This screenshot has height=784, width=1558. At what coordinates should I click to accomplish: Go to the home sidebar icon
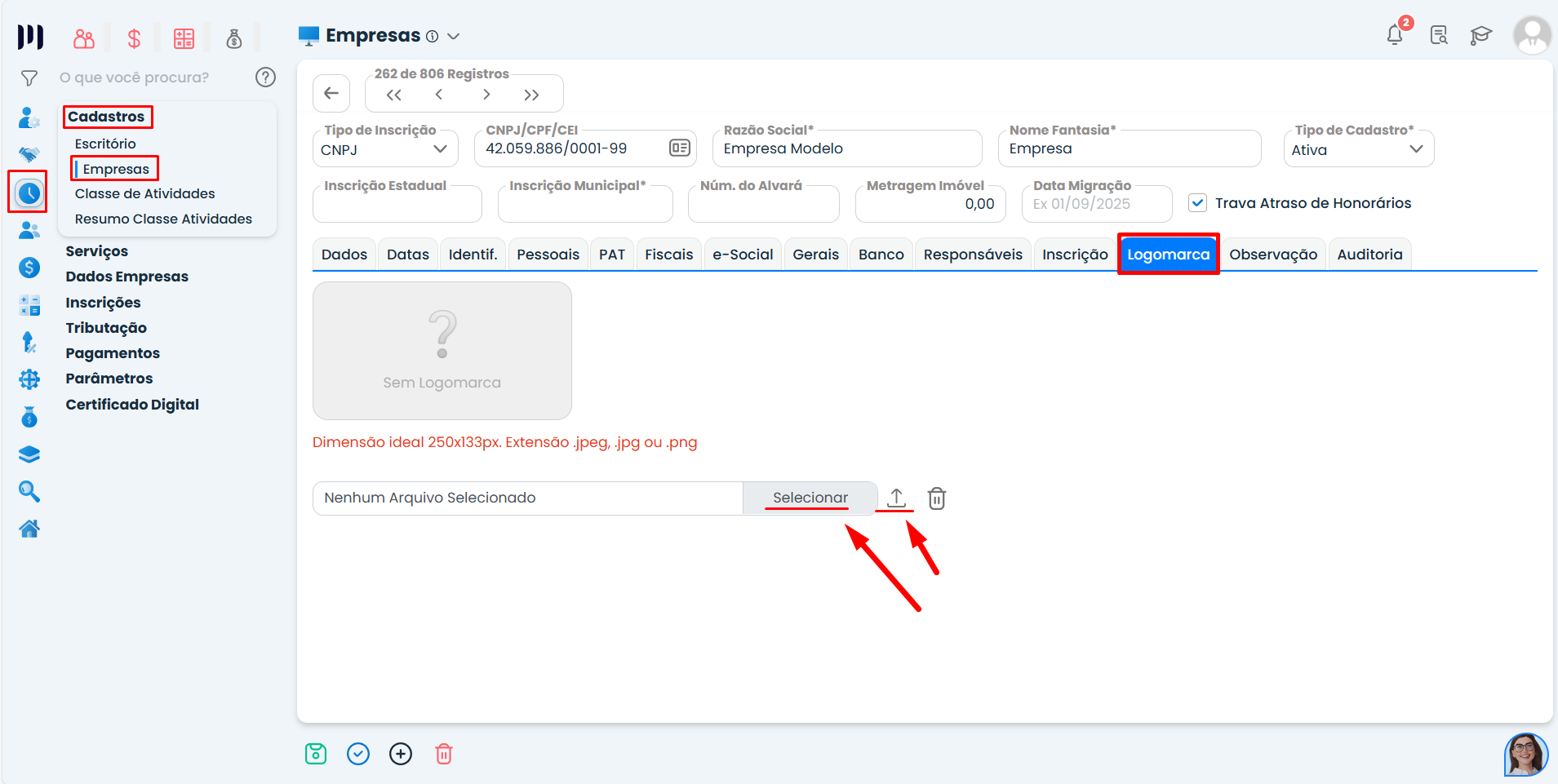click(x=29, y=529)
